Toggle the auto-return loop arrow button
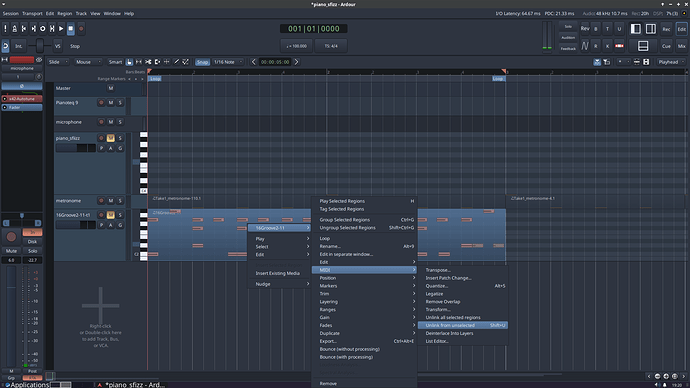The width and height of the screenshot is (690, 388). click(x=5, y=46)
